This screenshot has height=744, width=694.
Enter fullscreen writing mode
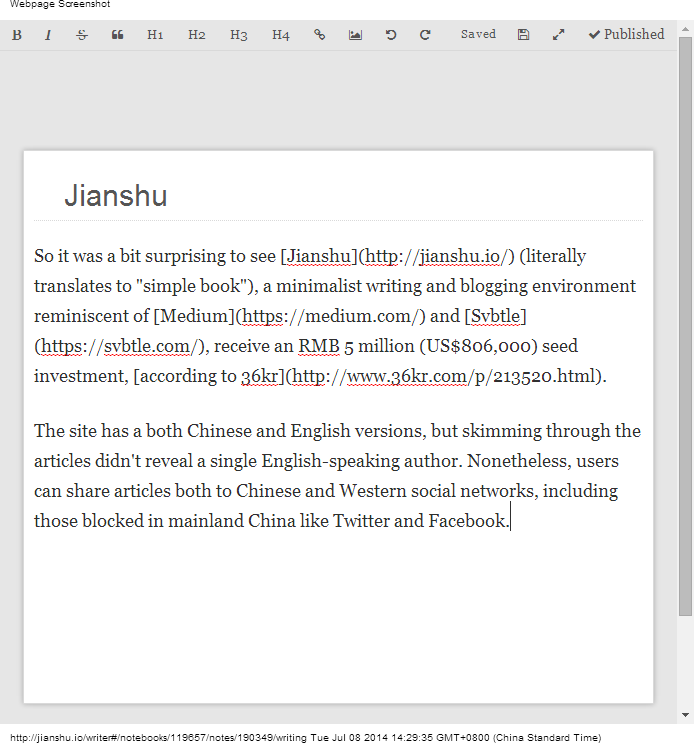(558, 35)
